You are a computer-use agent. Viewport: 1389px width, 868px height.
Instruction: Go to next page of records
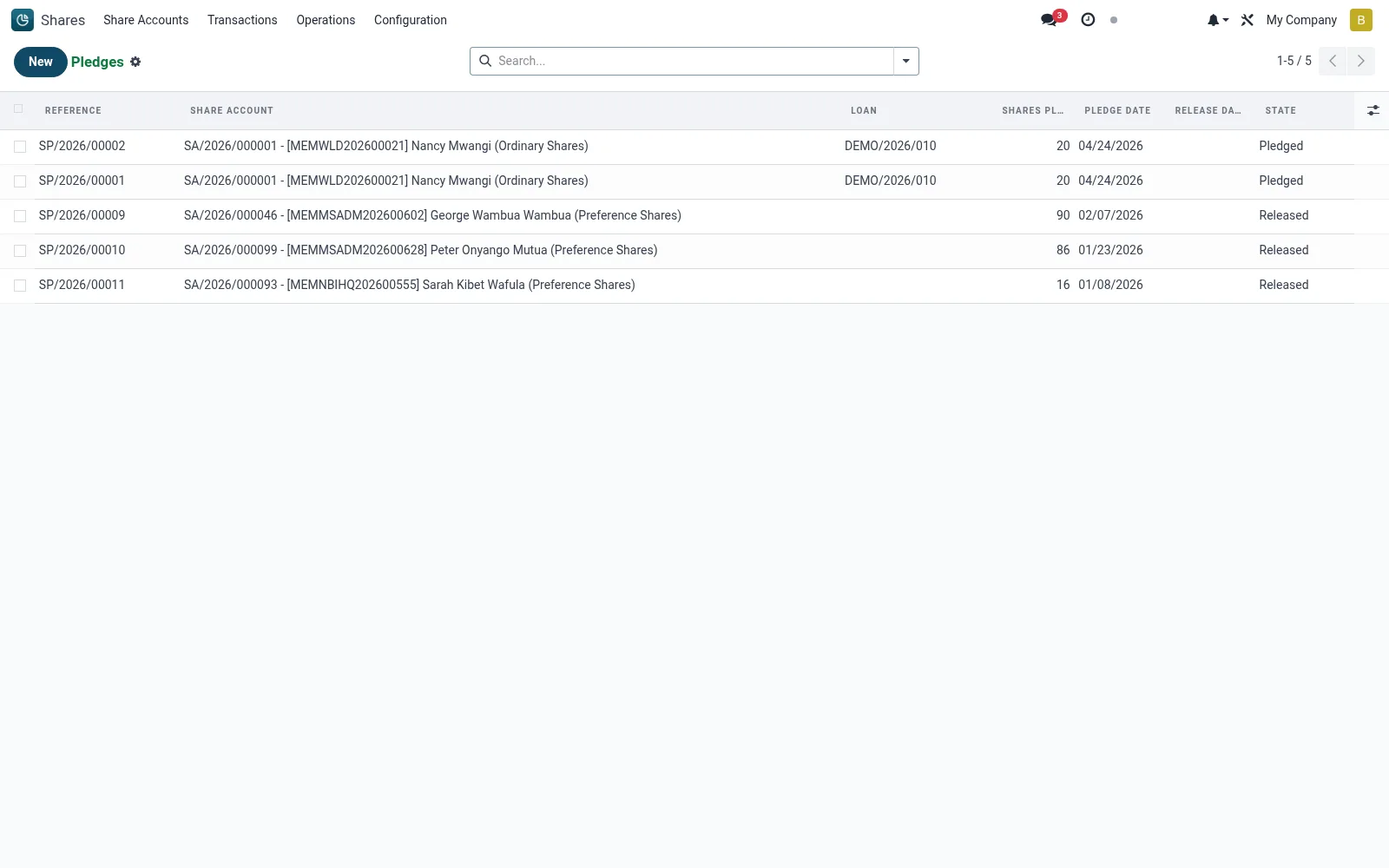(1360, 61)
